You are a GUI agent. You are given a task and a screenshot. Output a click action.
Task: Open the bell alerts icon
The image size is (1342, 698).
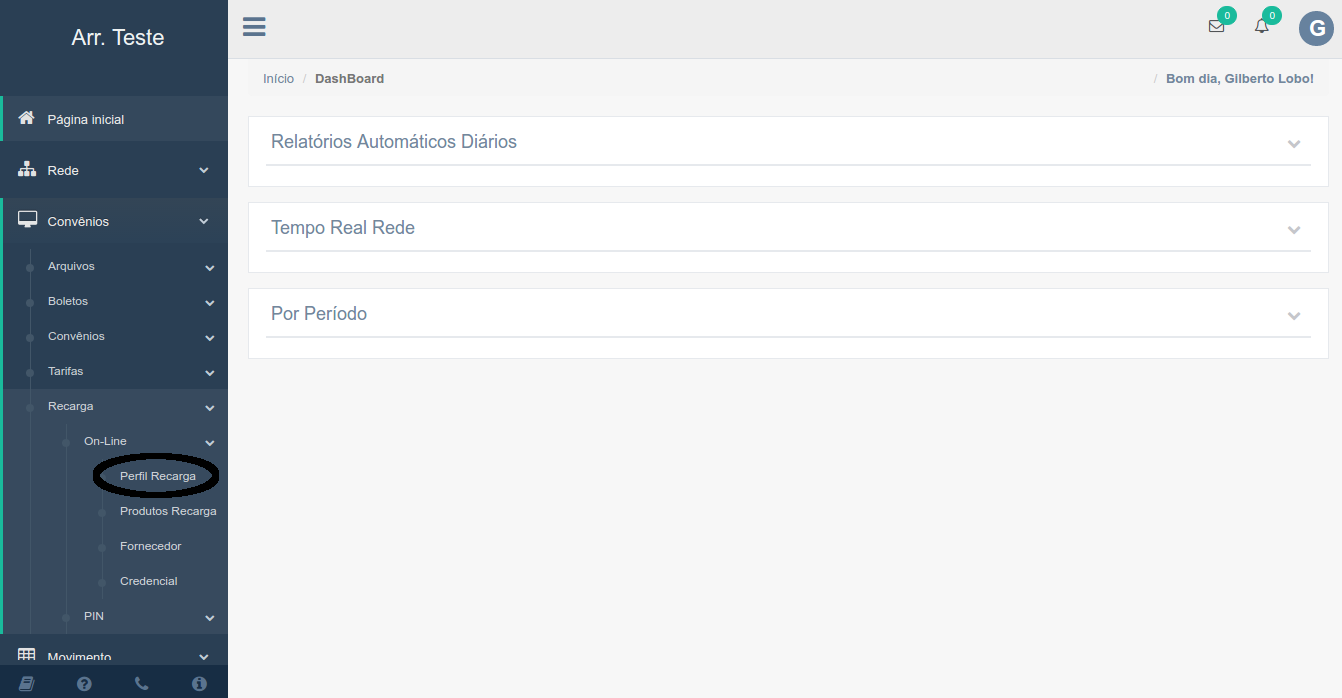coord(1262,27)
